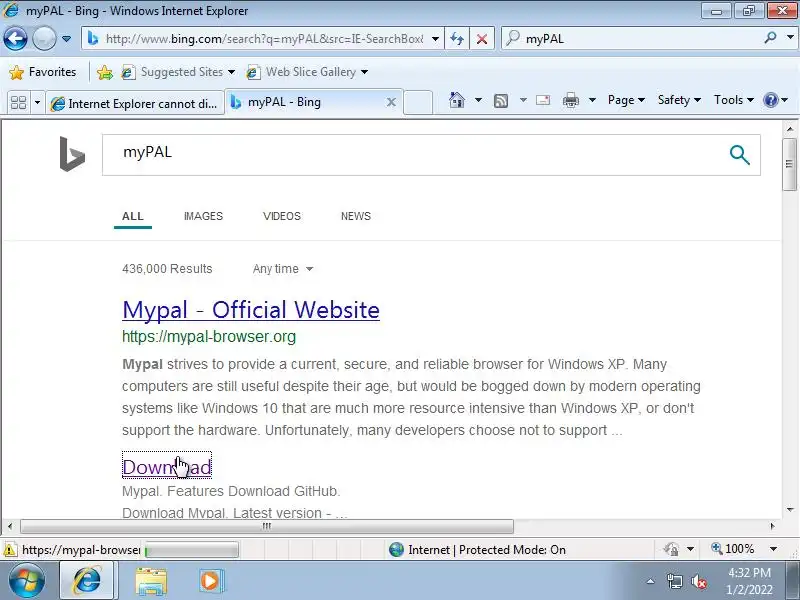
Task: Switch to 'Internet Explorer cannot di...' tab
Action: pyautogui.click(x=135, y=104)
